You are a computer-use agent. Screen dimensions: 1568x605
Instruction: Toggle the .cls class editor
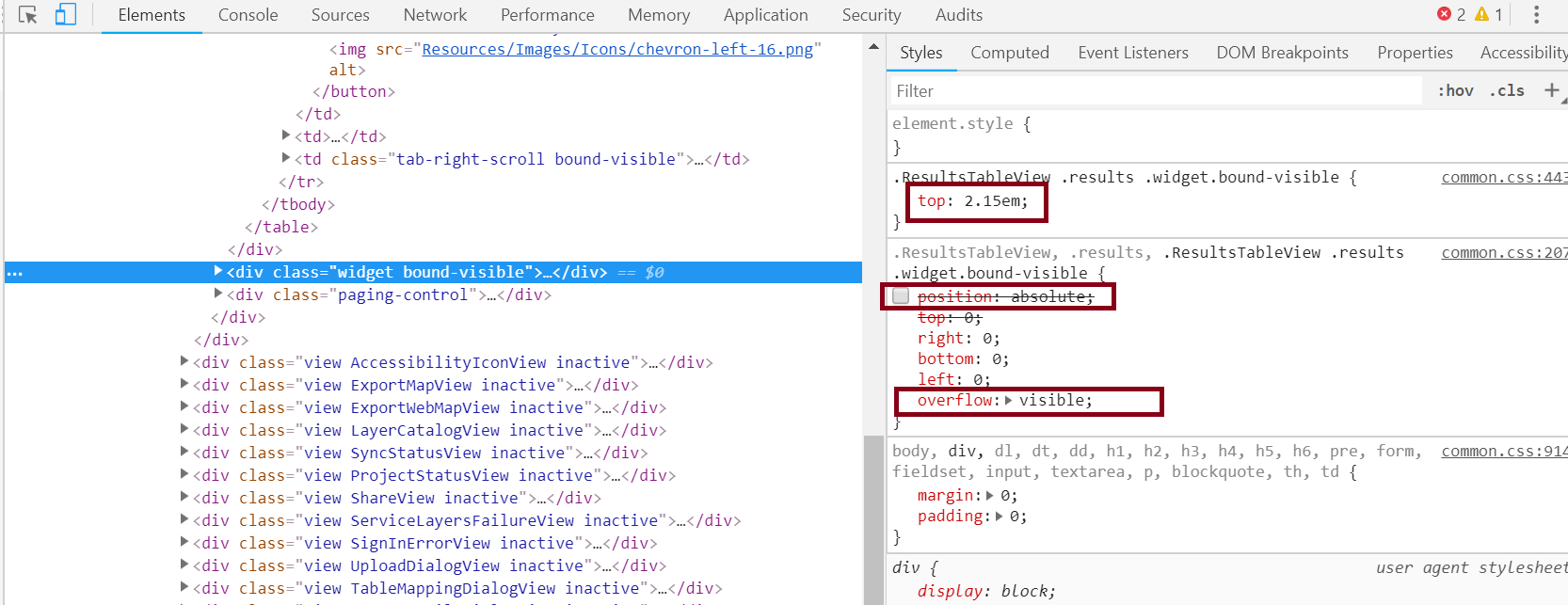(x=1507, y=90)
